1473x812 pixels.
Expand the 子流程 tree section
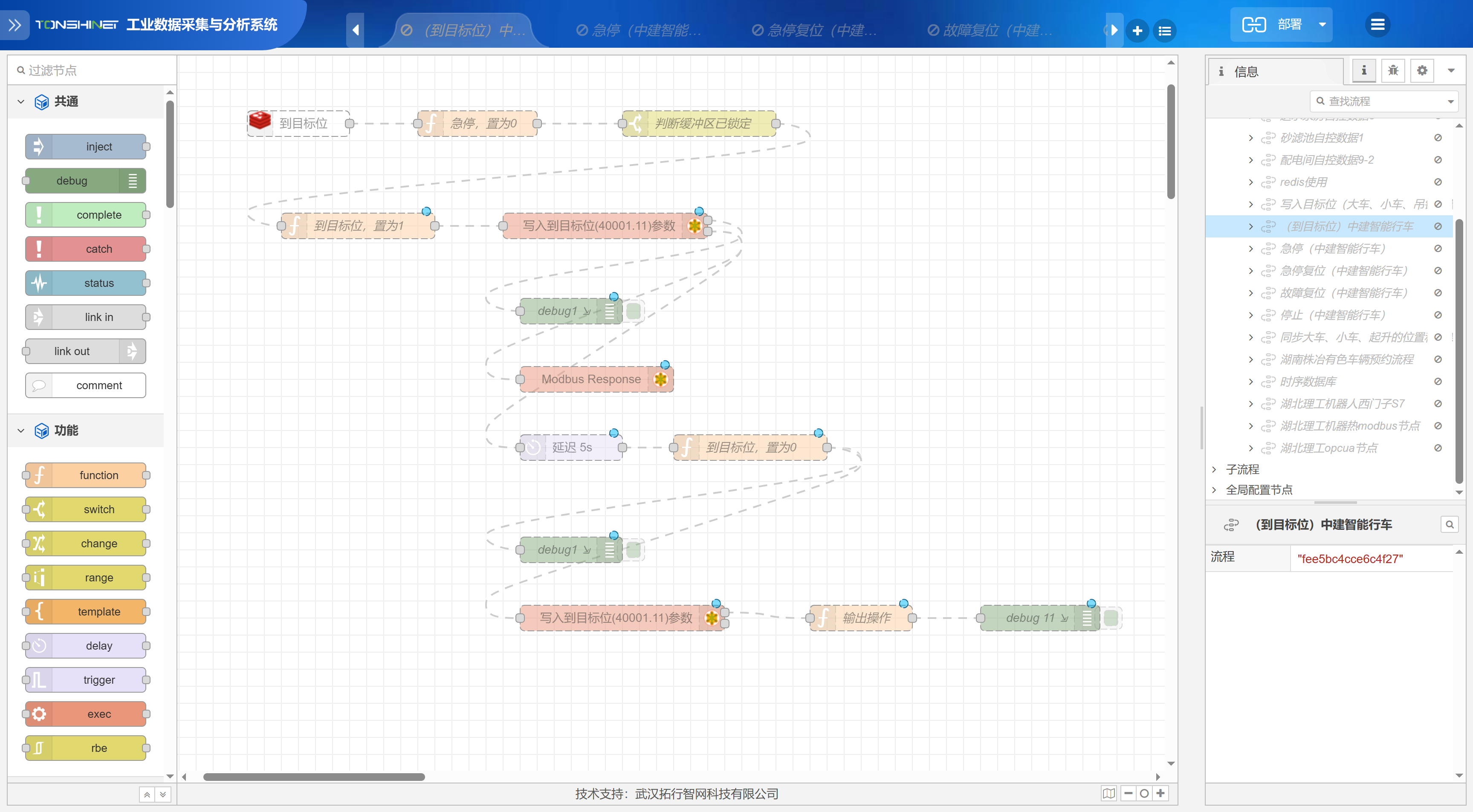[x=1214, y=469]
